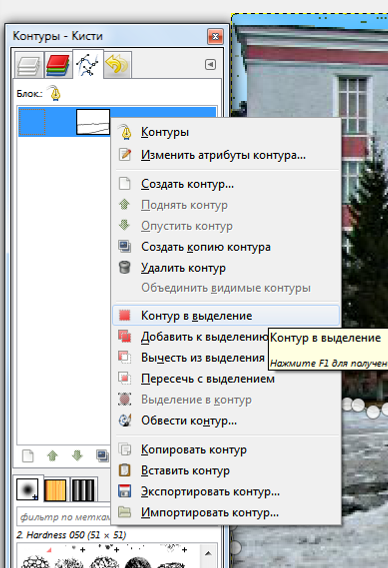Click the stroke path icon in menu
The width and height of the screenshot is (388, 568).
coord(125,420)
